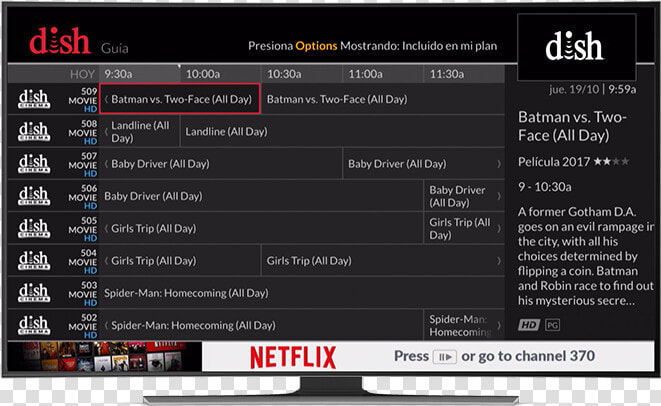Select dish cinema logo for channel 508
This screenshot has height=406, width=661.
[34, 132]
